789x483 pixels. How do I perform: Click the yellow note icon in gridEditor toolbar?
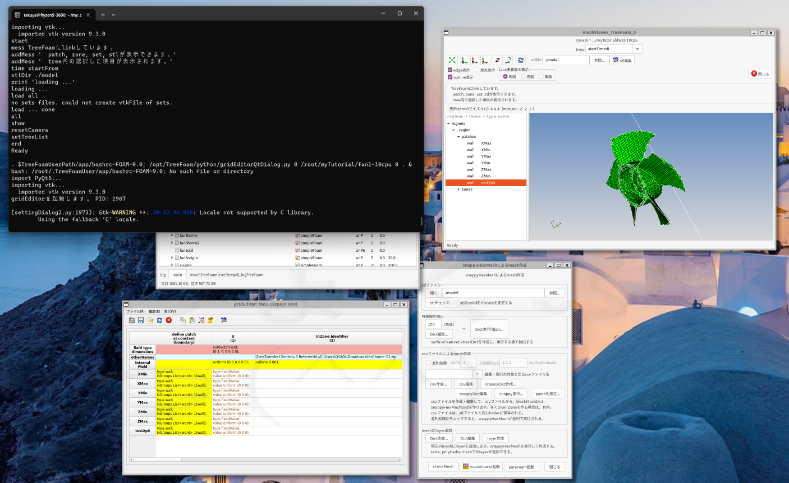[x=210, y=320]
